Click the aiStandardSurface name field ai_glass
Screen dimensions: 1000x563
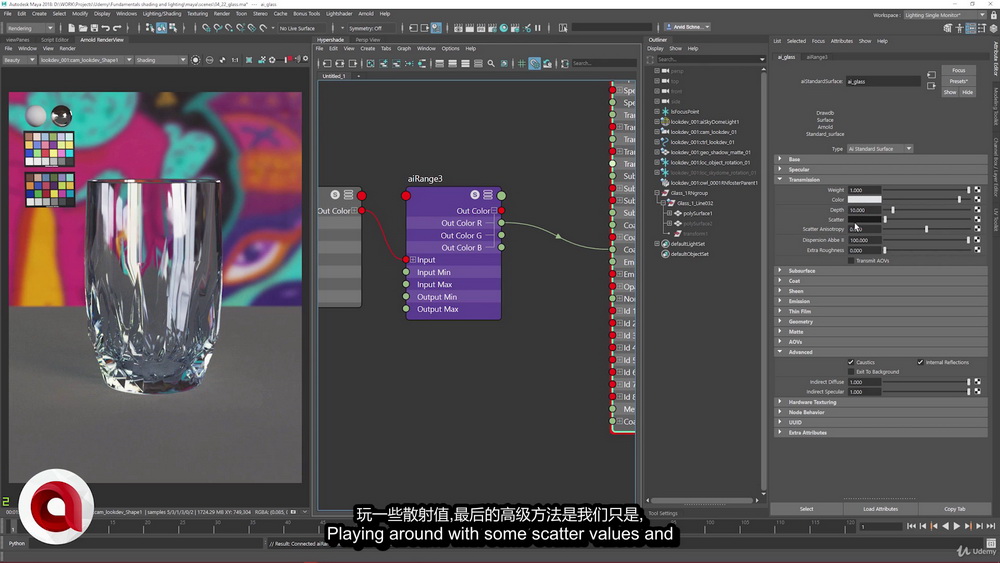pyautogui.click(x=883, y=82)
